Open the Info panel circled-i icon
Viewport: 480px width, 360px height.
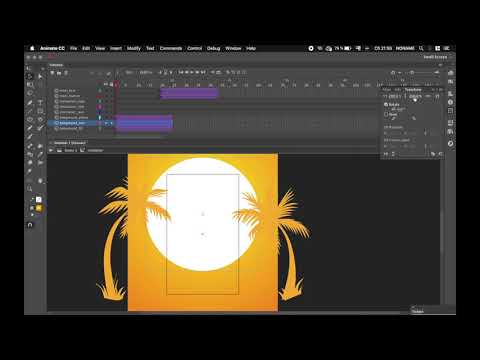point(451,102)
